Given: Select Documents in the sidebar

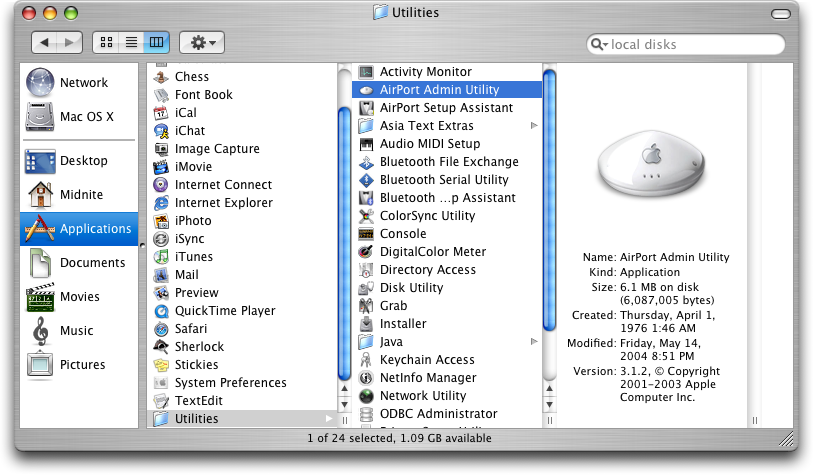Looking at the screenshot, I should (x=92, y=263).
